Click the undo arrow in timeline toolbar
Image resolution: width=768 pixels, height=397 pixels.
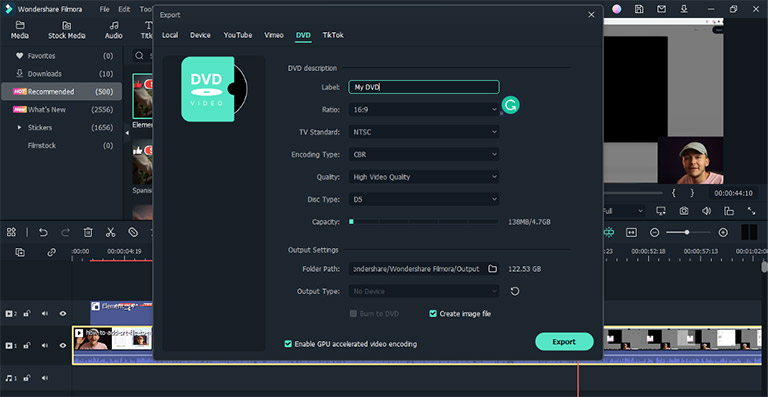click(43, 233)
